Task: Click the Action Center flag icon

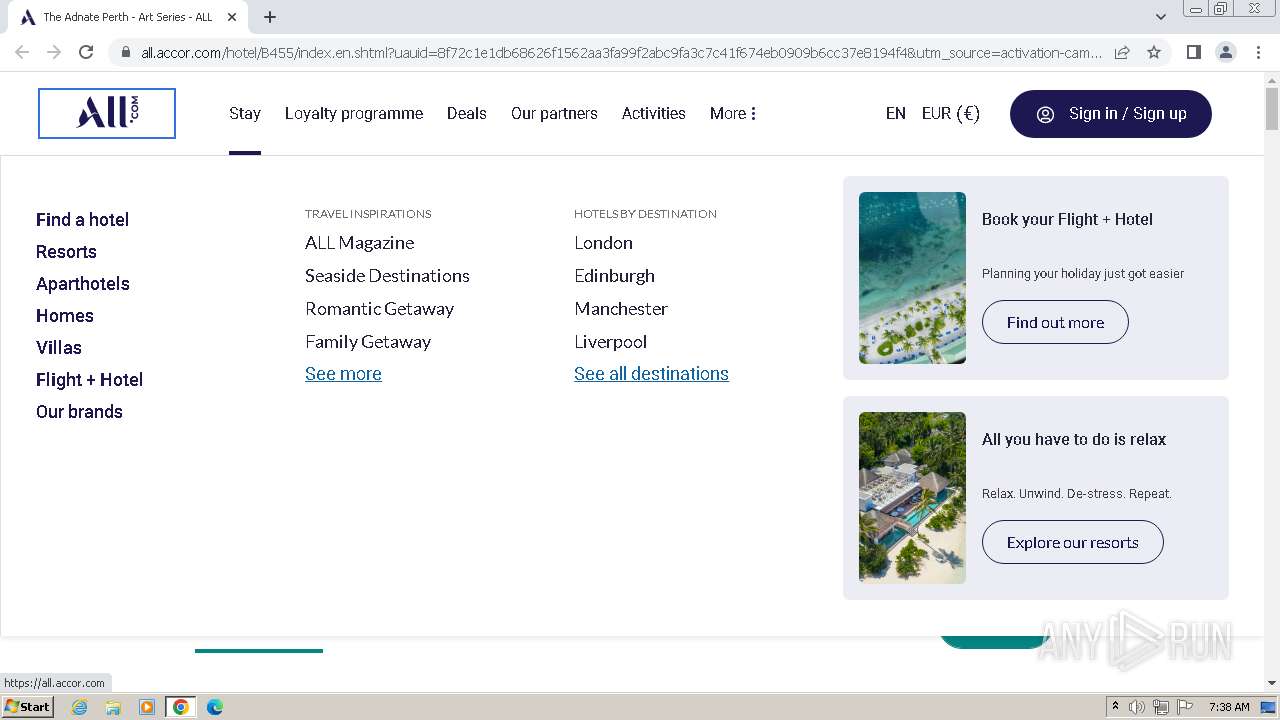Action: [x=1185, y=707]
